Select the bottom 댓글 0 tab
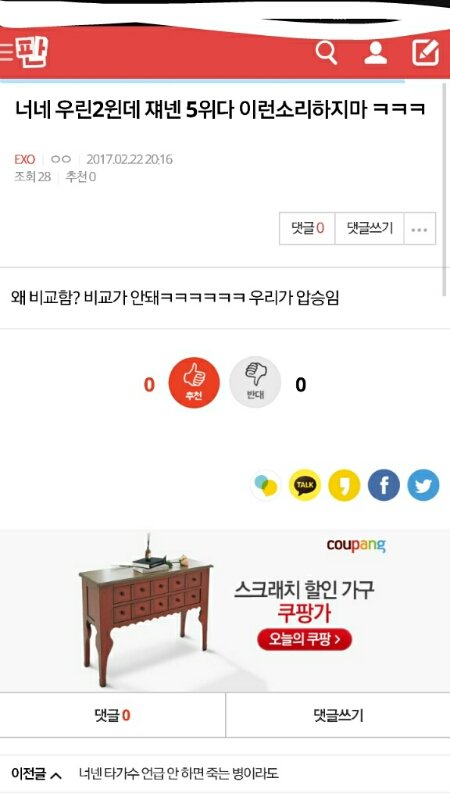 pos(112,715)
